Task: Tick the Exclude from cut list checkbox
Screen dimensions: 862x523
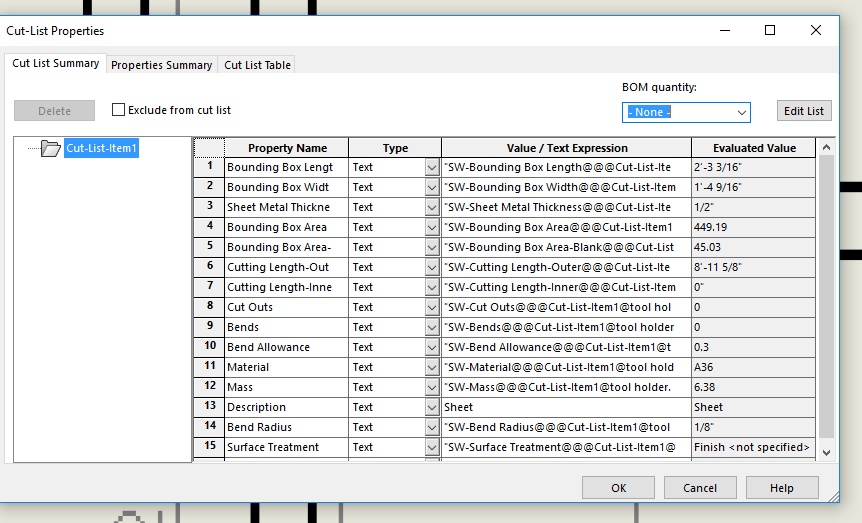Action: [118, 110]
